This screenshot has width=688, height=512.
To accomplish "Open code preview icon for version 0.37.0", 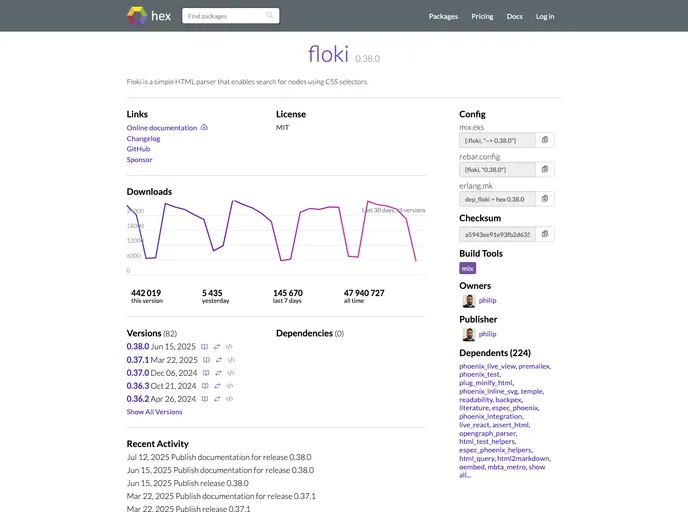I will pyautogui.click(x=231, y=373).
